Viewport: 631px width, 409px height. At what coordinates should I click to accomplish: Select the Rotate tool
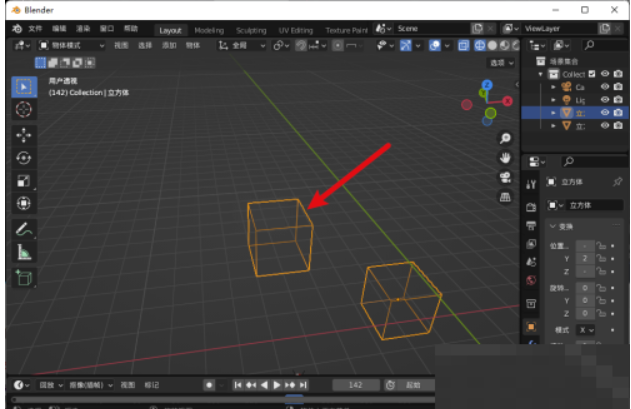24,158
